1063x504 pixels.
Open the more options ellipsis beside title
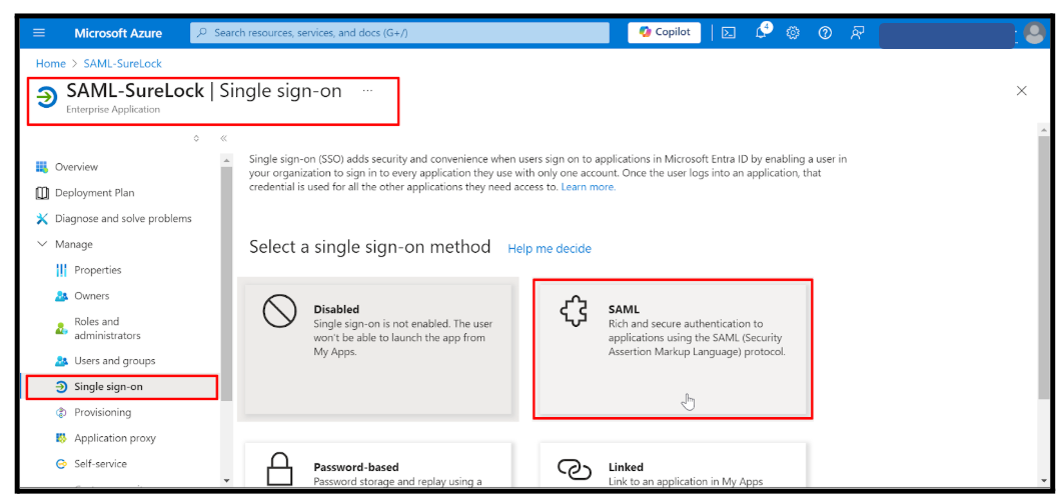point(367,90)
